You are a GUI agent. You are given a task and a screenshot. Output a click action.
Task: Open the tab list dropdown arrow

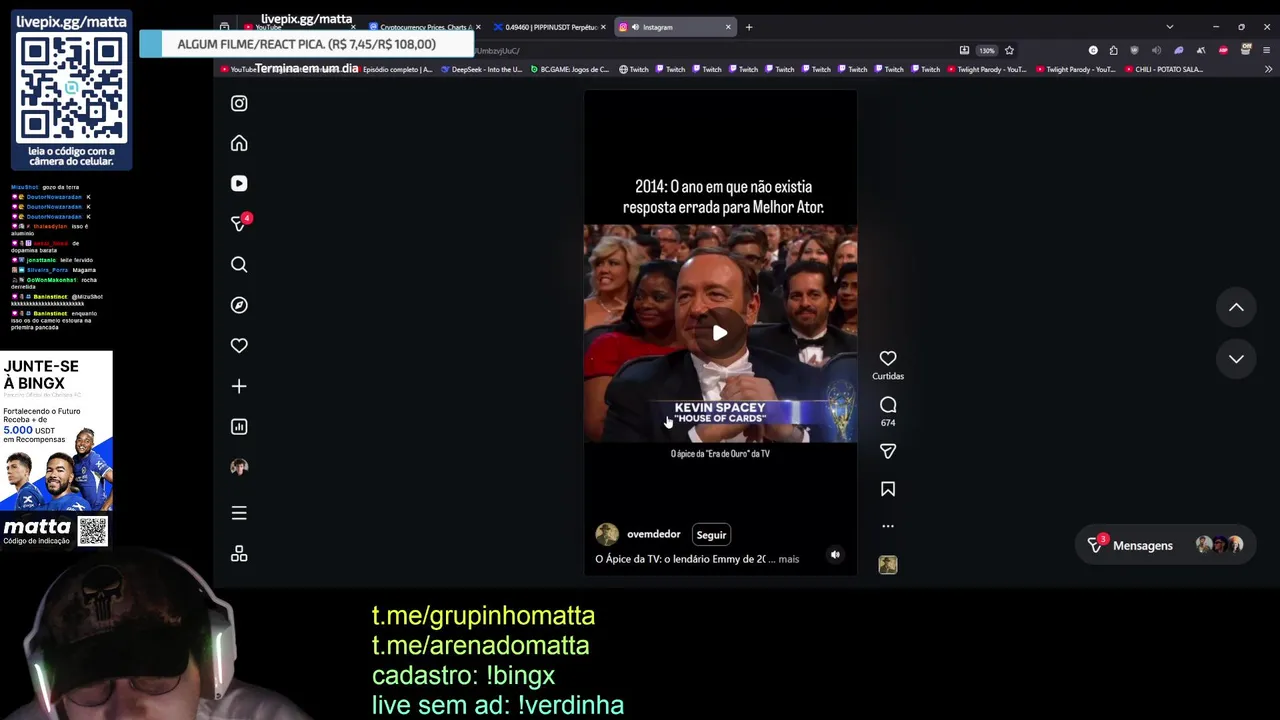click(1169, 27)
